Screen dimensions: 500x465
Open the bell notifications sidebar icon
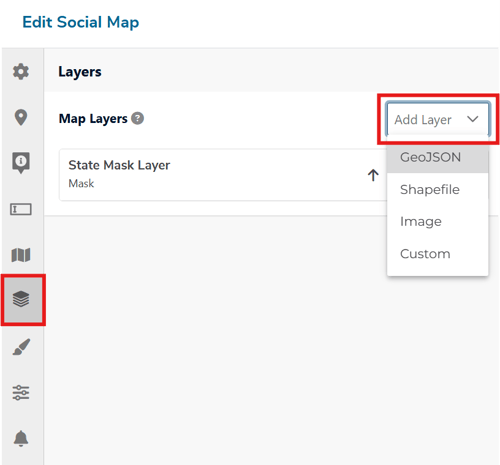tap(21, 438)
